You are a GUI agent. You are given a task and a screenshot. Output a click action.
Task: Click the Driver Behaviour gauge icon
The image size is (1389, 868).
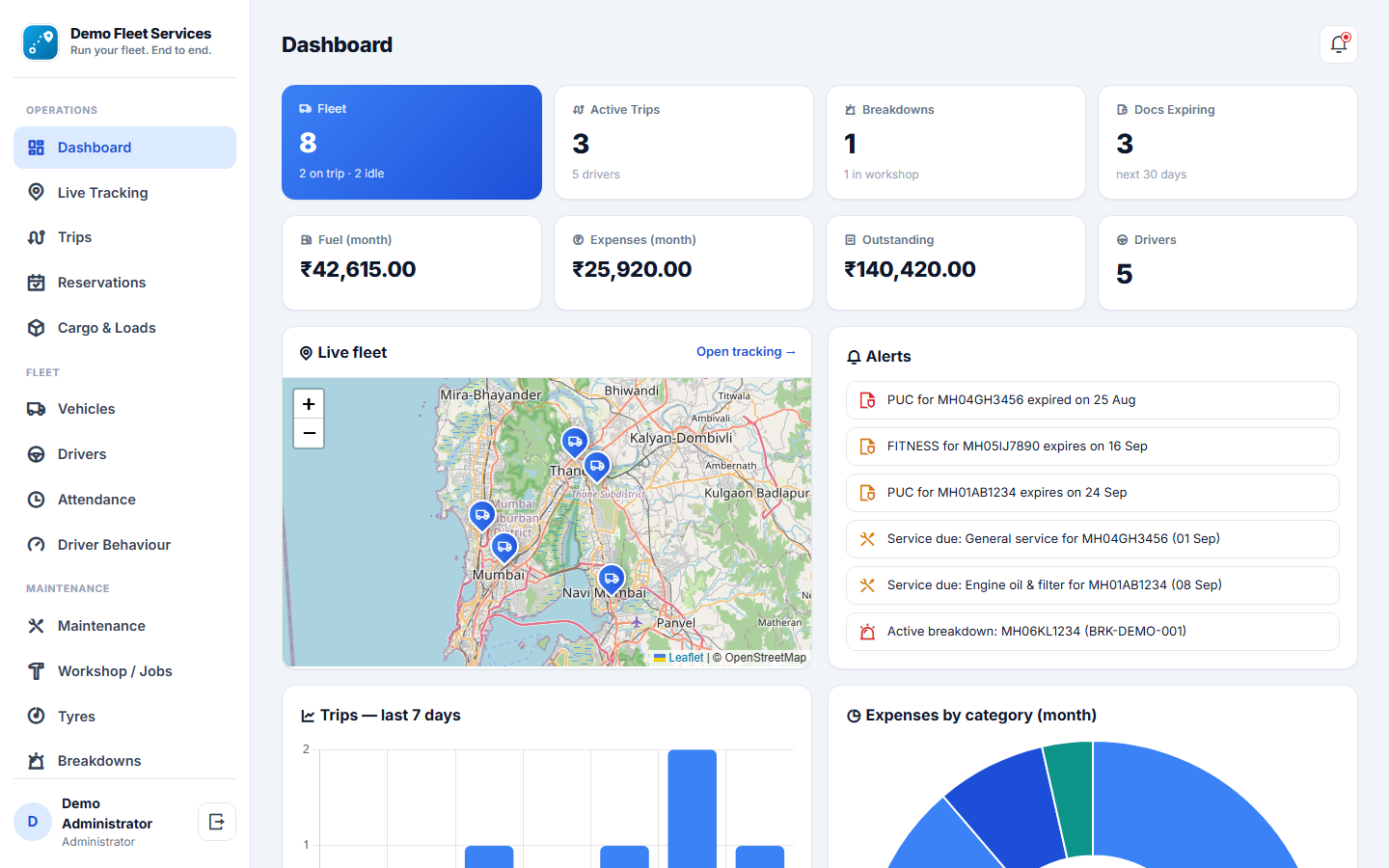click(36, 545)
